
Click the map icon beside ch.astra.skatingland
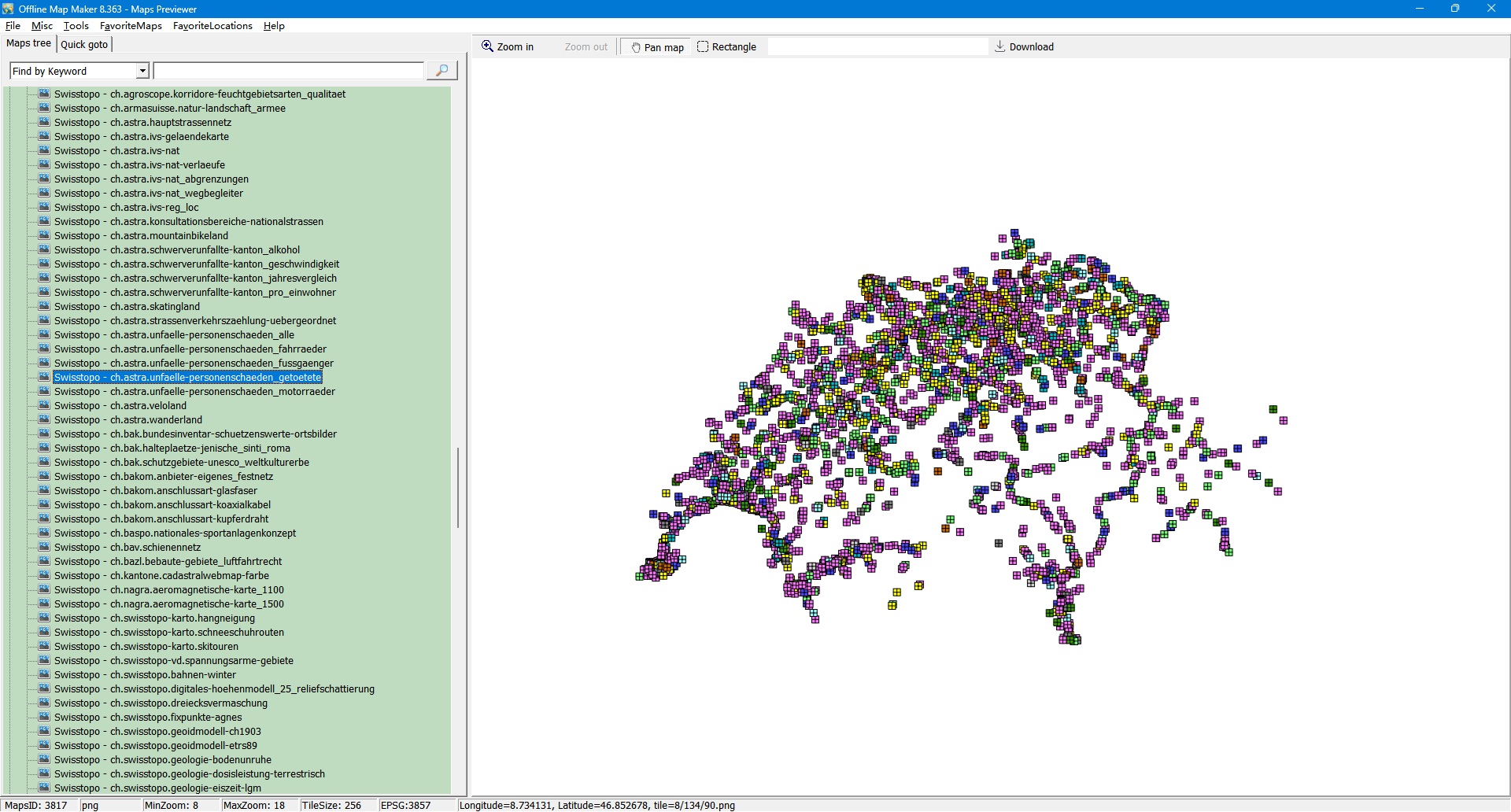pyautogui.click(x=44, y=307)
